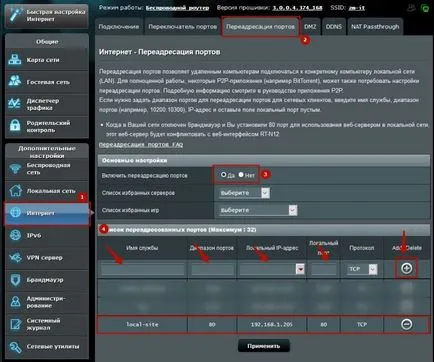434x362 pixels.
Task: Open Диспетчер трафика traffic manager icon
Action: click(15, 104)
